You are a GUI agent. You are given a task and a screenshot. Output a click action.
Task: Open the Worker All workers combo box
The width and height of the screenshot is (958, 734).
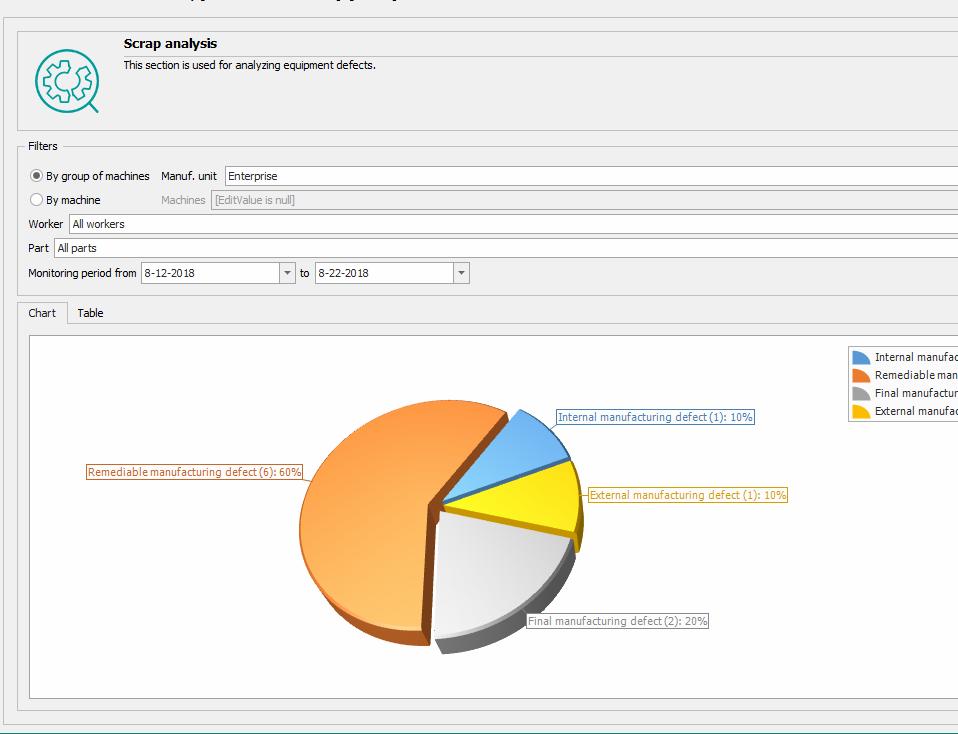513,224
